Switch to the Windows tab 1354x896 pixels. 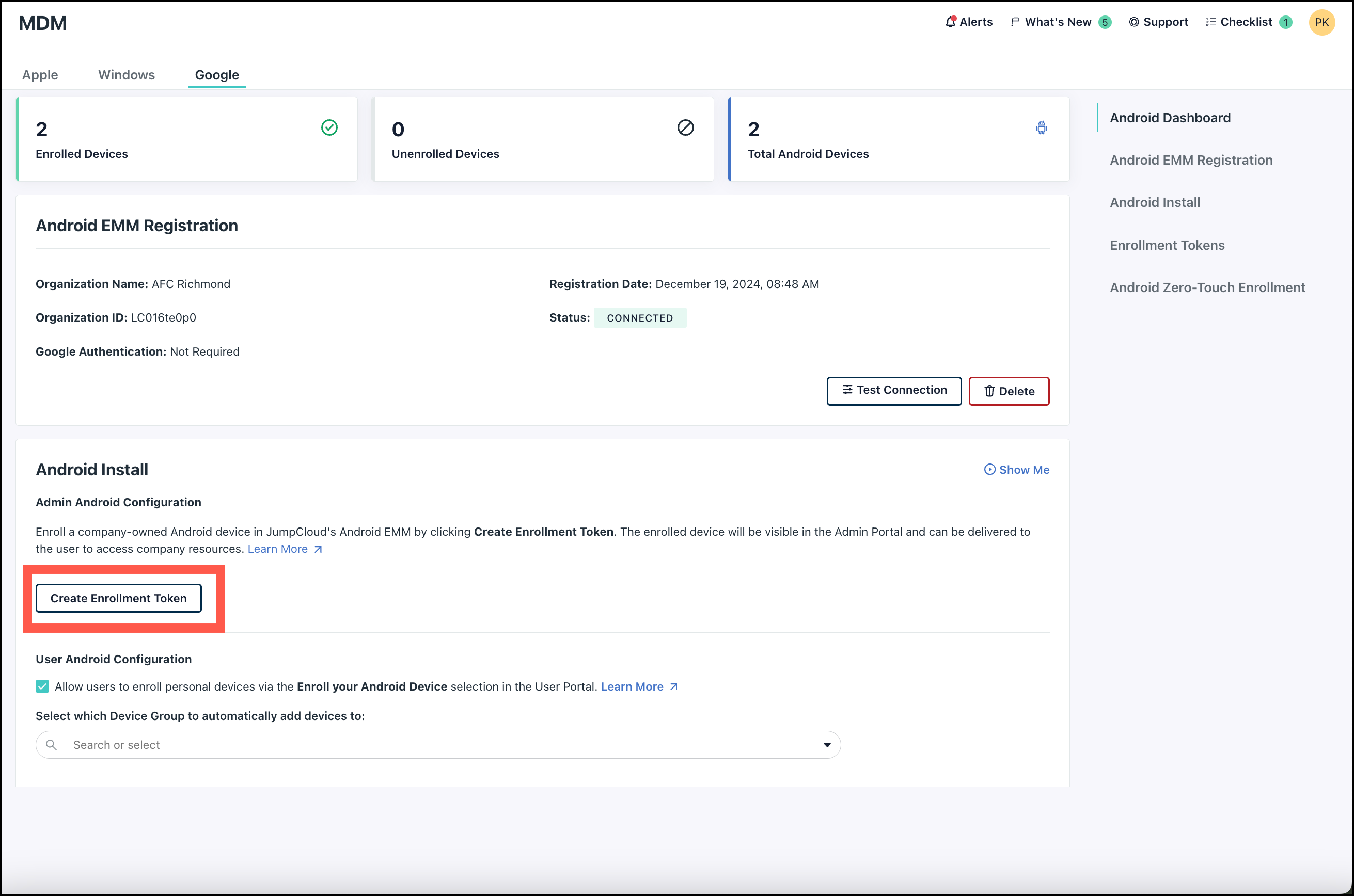click(x=127, y=75)
